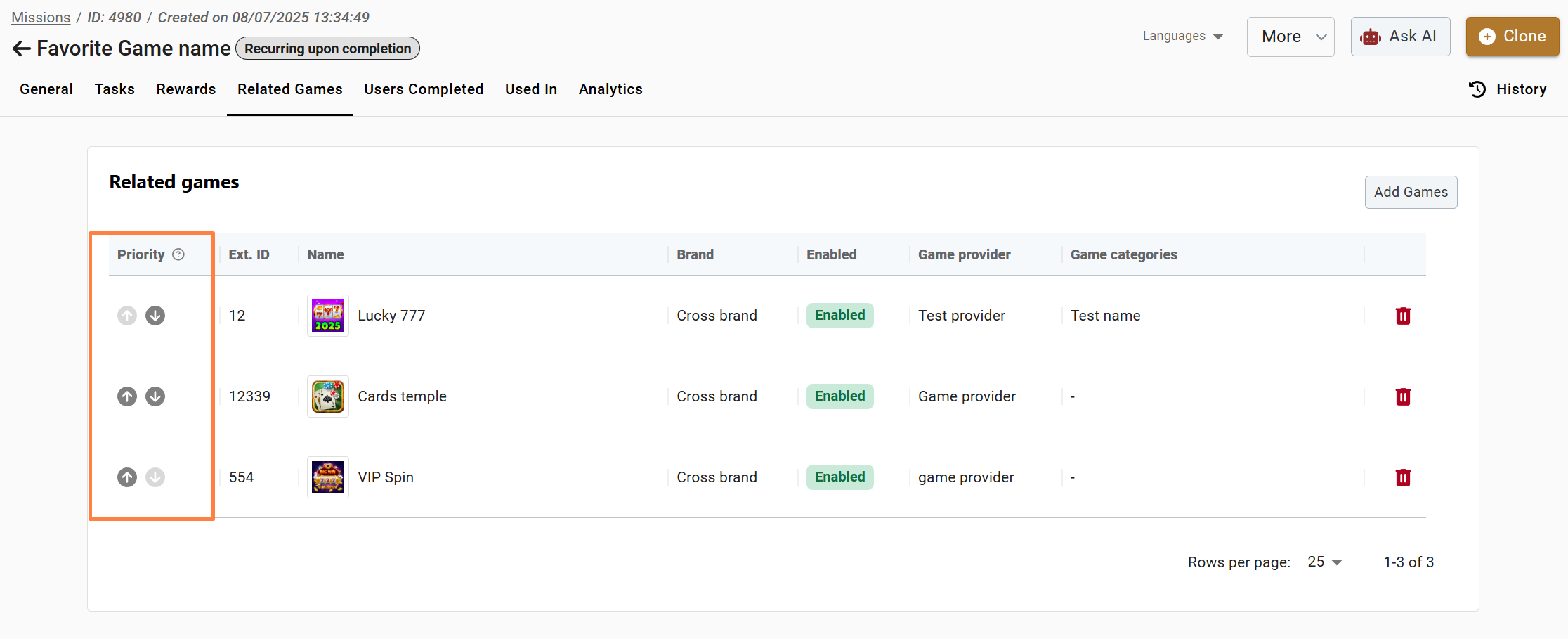1568x639 pixels.
Task: Move Cards temple down in priority
Action: tap(155, 396)
